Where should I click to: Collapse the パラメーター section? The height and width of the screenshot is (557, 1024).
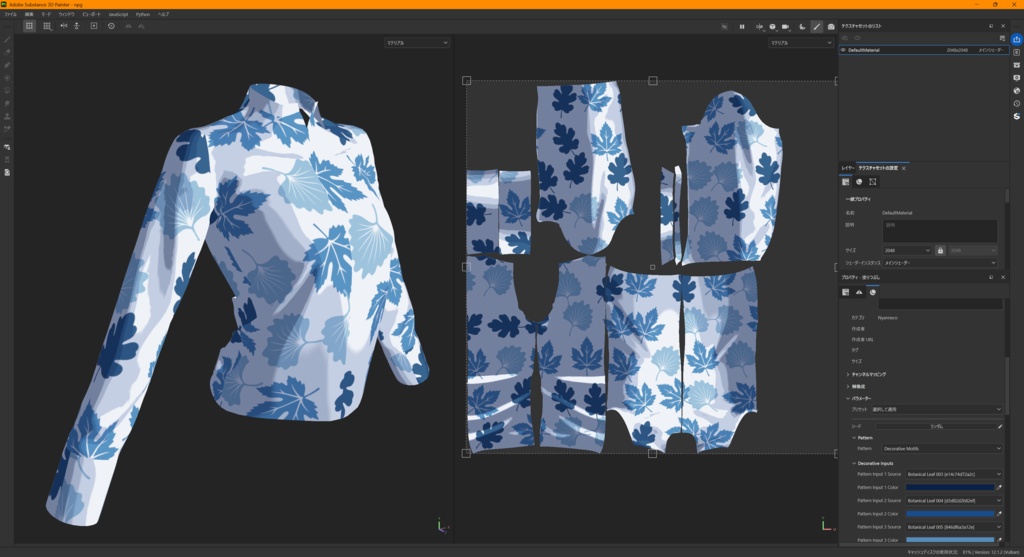click(859, 398)
